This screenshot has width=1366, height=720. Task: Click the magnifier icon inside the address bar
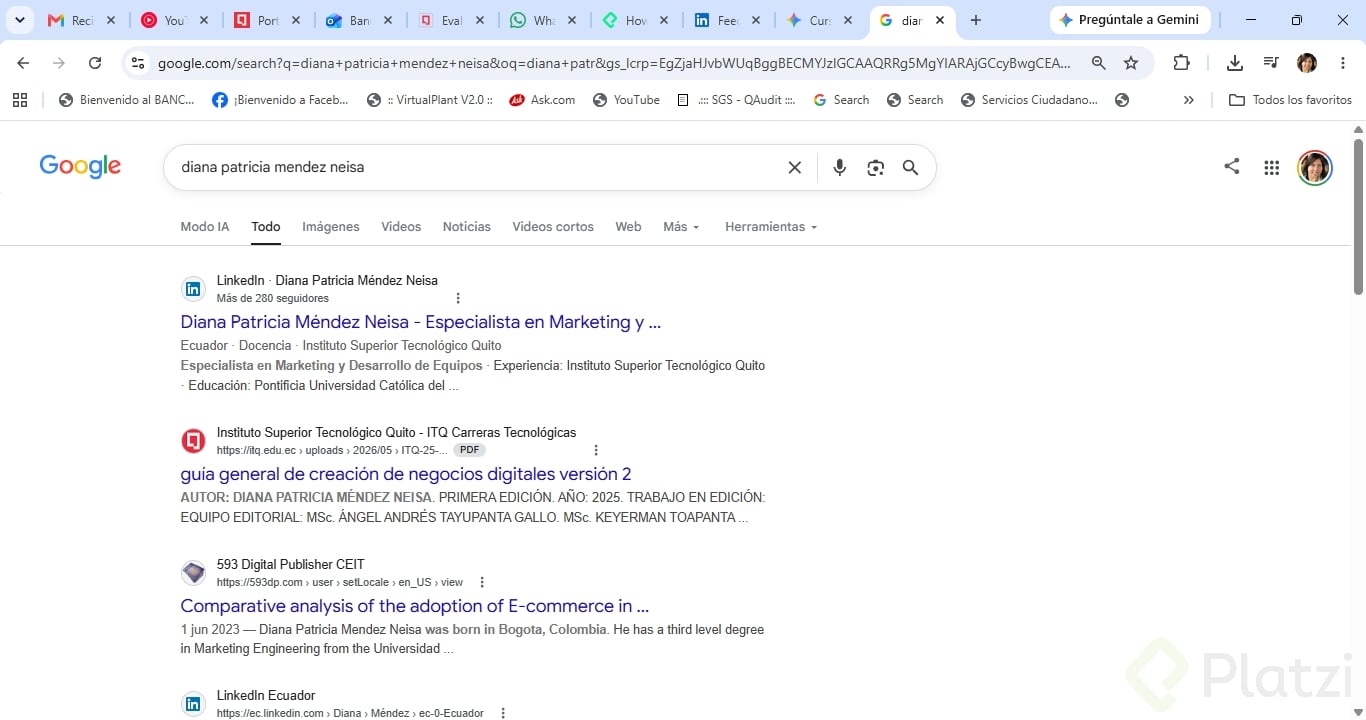pos(1099,63)
